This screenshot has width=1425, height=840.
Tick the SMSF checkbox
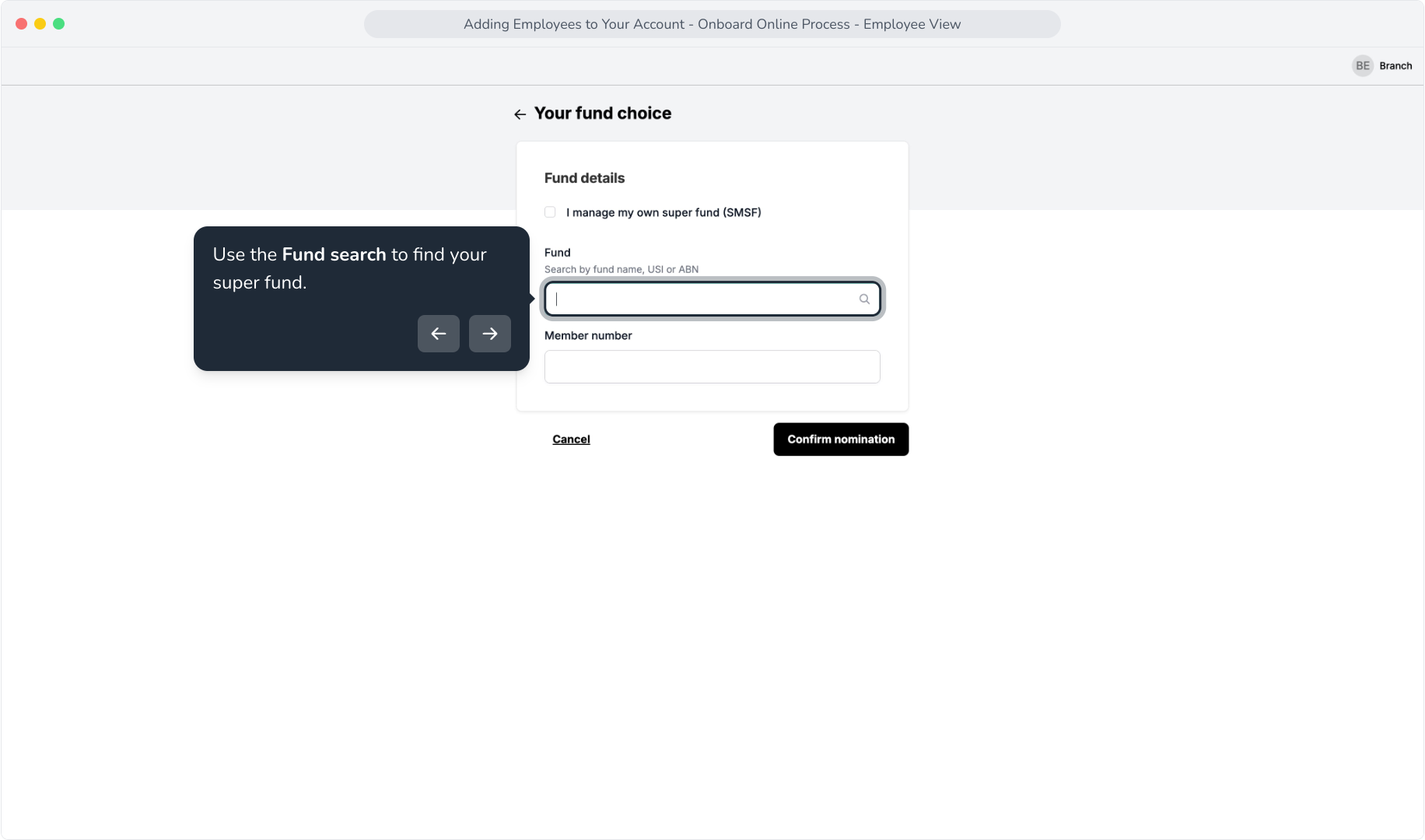(550, 212)
